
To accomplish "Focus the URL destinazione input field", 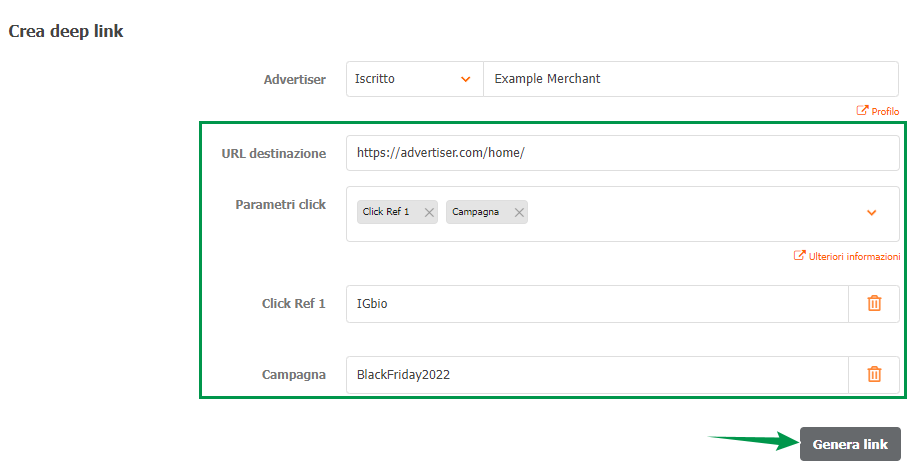I will click(x=621, y=153).
